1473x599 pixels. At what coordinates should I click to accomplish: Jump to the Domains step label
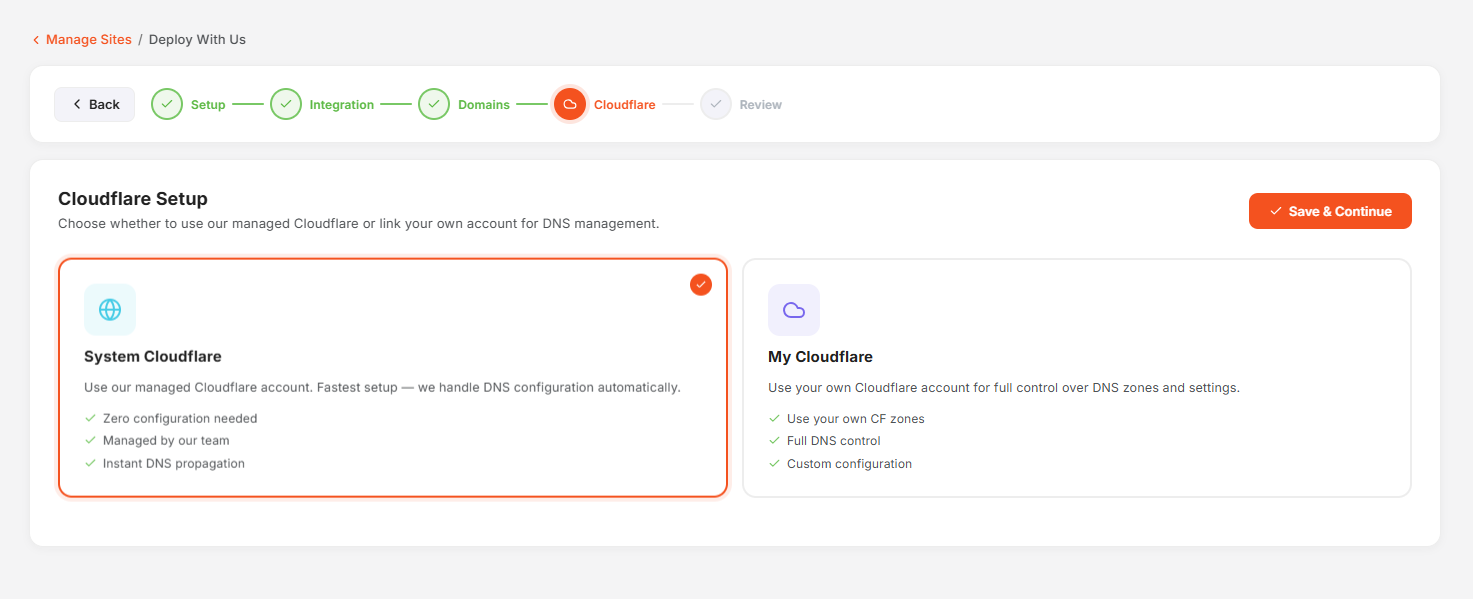tap(484, 105)
